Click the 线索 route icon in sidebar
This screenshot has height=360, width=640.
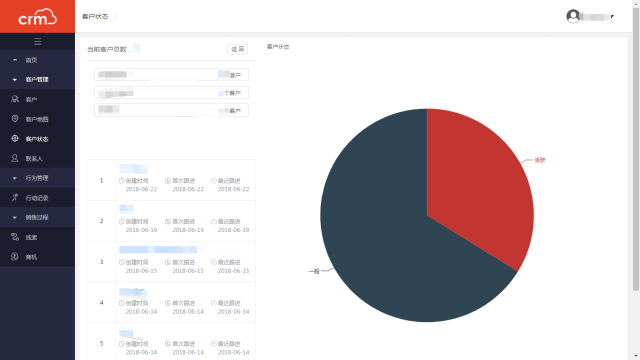(15, 237)
